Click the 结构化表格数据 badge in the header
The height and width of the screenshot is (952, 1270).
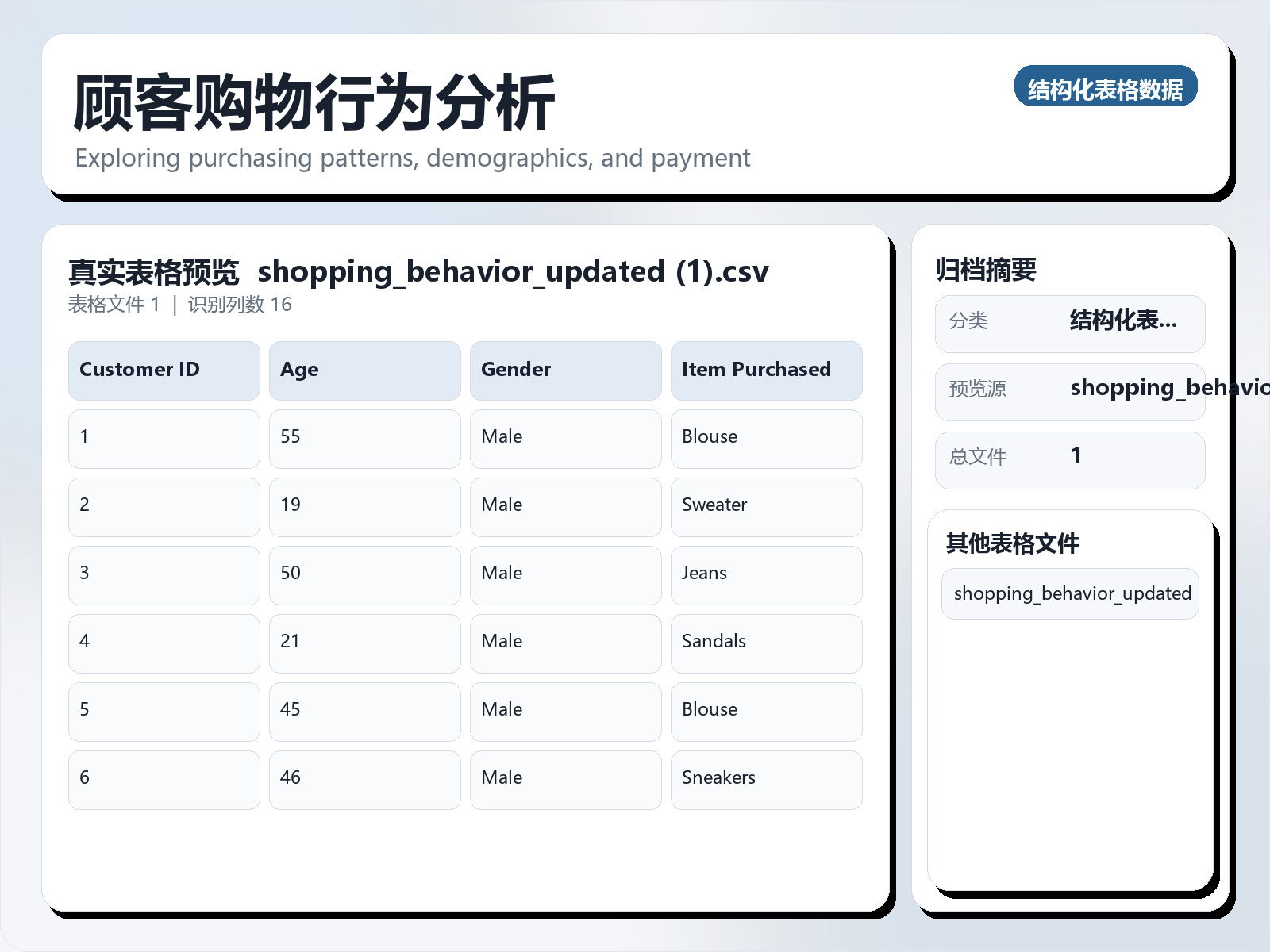click(x=1106, y=88)
